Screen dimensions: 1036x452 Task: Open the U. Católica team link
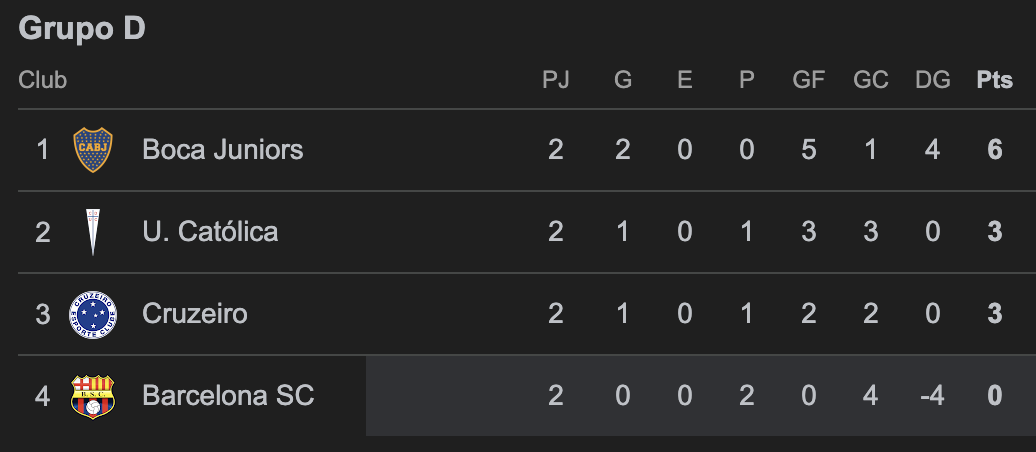click(x=210, y=232)
